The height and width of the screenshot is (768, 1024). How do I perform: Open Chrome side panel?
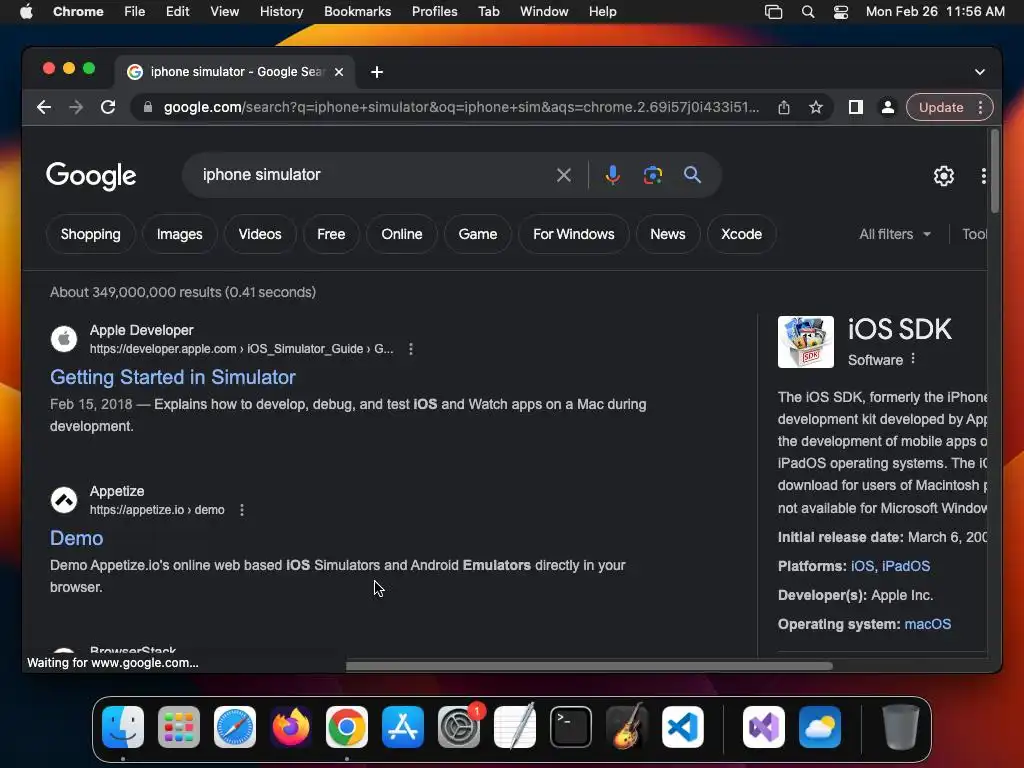click(x=856, y=107)
